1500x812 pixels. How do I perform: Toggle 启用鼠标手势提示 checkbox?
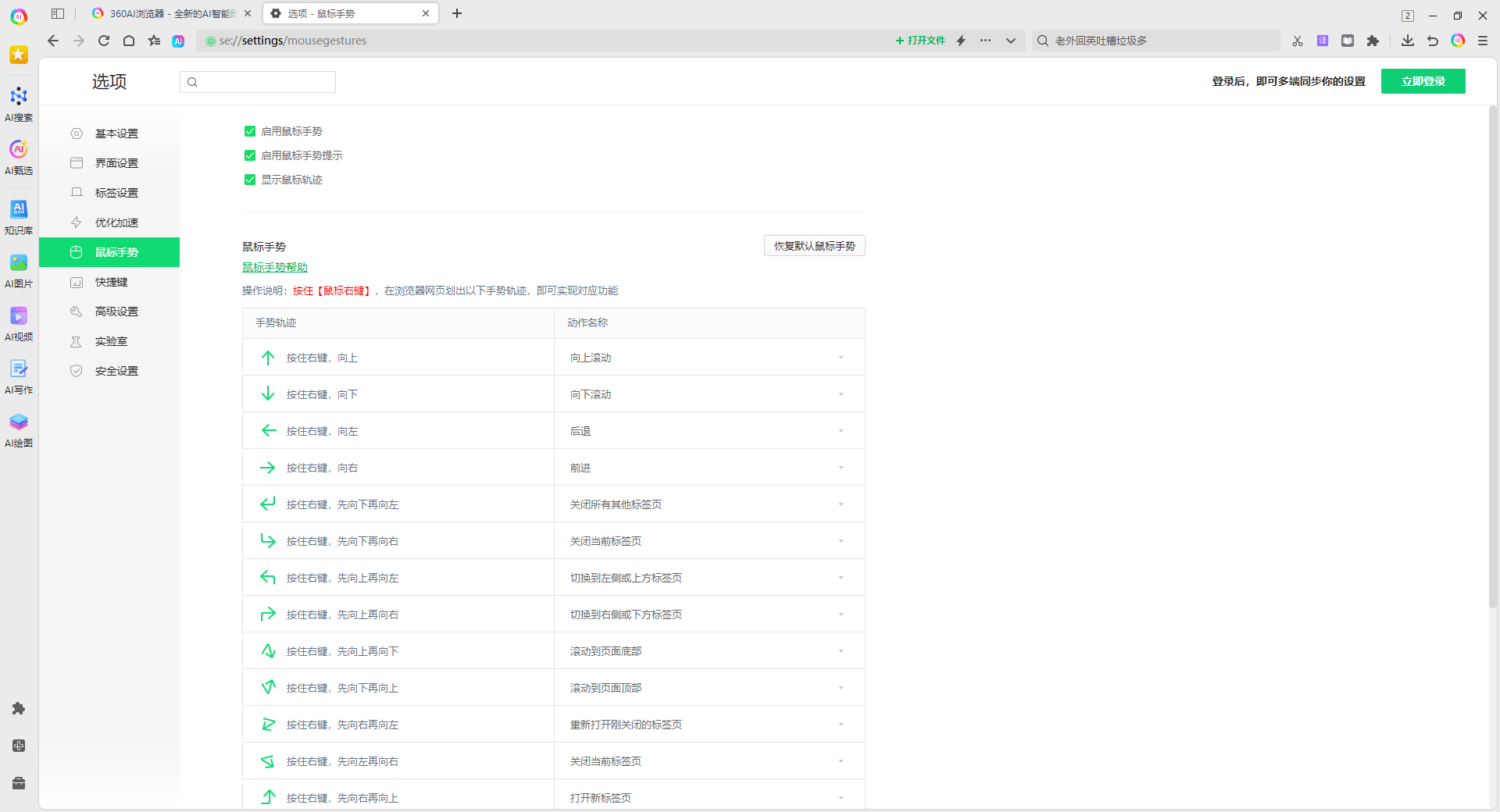(x=250, y=155)
